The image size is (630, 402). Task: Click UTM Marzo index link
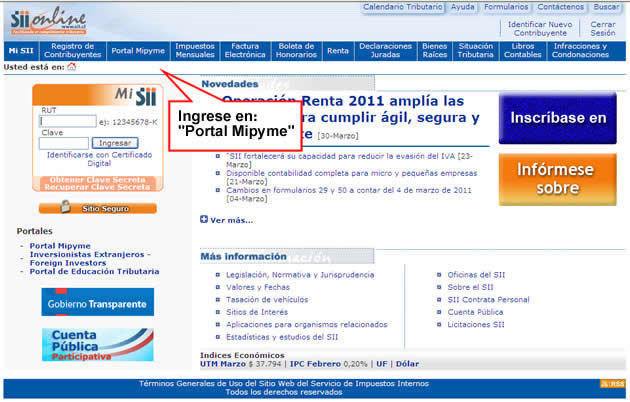pyautogui.click(x=223, y=364)
